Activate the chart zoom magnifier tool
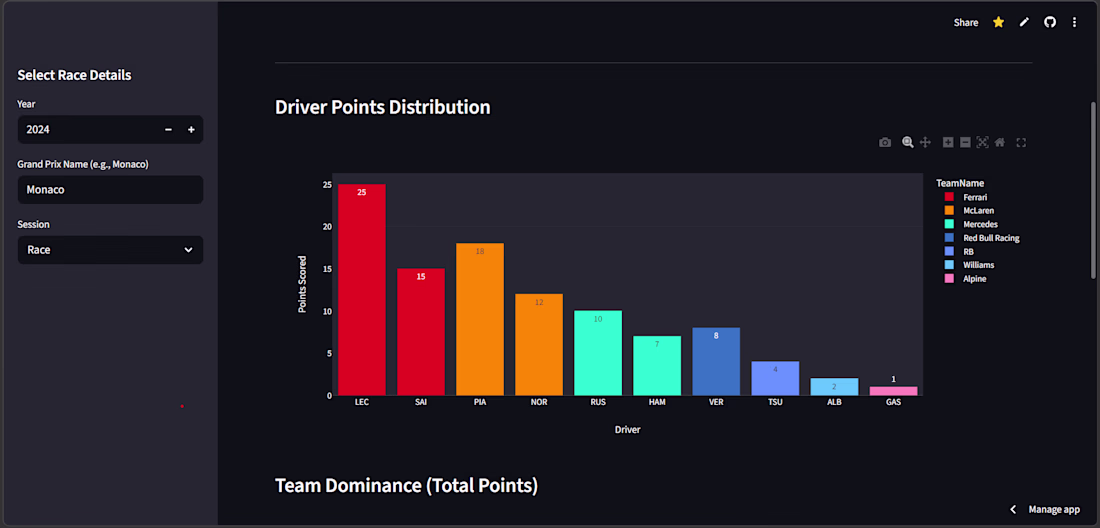 point(908,142)
